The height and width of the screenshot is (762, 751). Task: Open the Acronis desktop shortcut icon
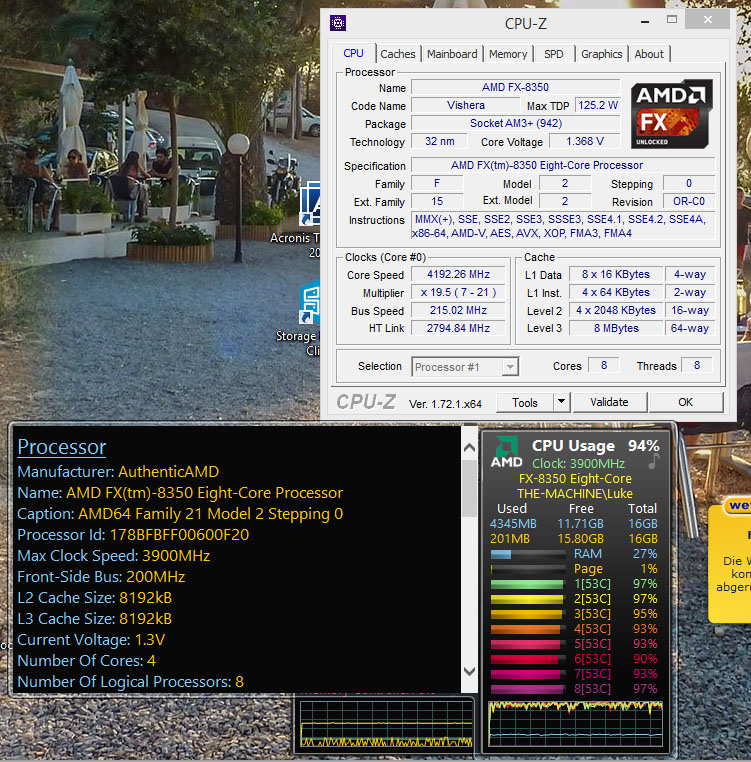(310, 204)
